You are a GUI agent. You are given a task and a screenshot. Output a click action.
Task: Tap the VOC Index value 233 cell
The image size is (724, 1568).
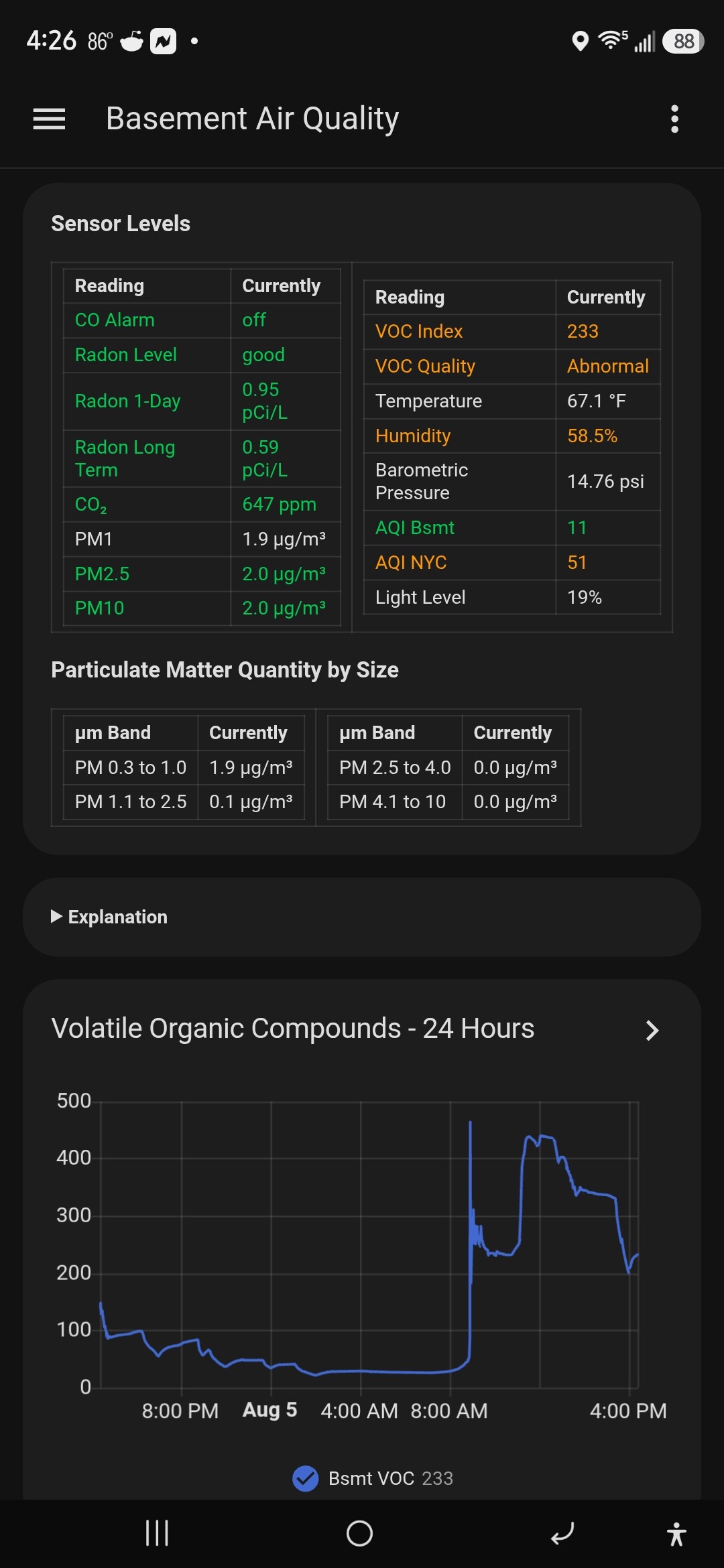coord(608,332)
